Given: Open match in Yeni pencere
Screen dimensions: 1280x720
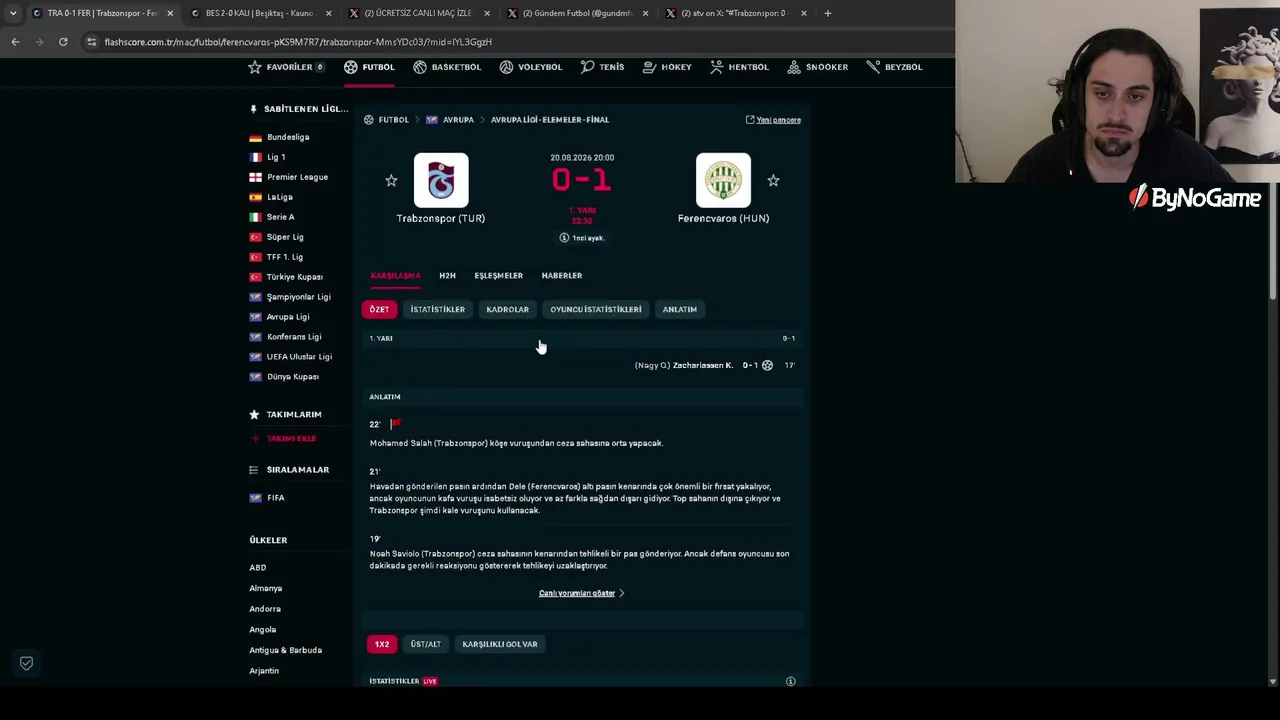Looking at the screenshot, I should click(773, 120).
